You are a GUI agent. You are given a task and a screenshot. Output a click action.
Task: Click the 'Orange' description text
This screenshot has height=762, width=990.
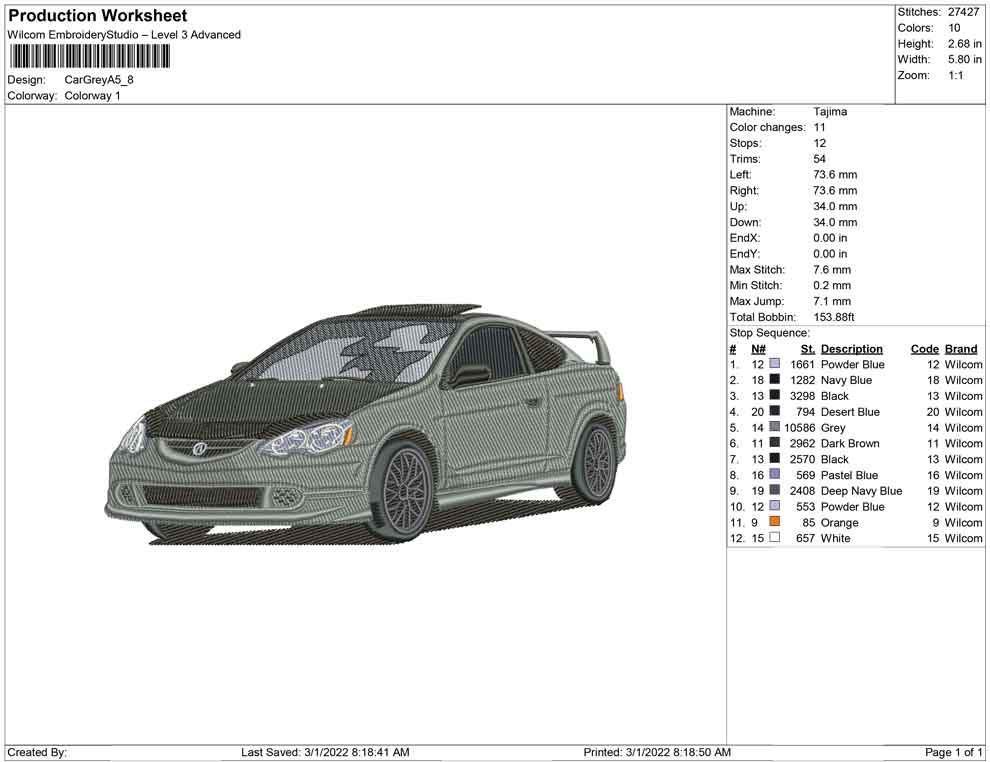tap(839, 522)
